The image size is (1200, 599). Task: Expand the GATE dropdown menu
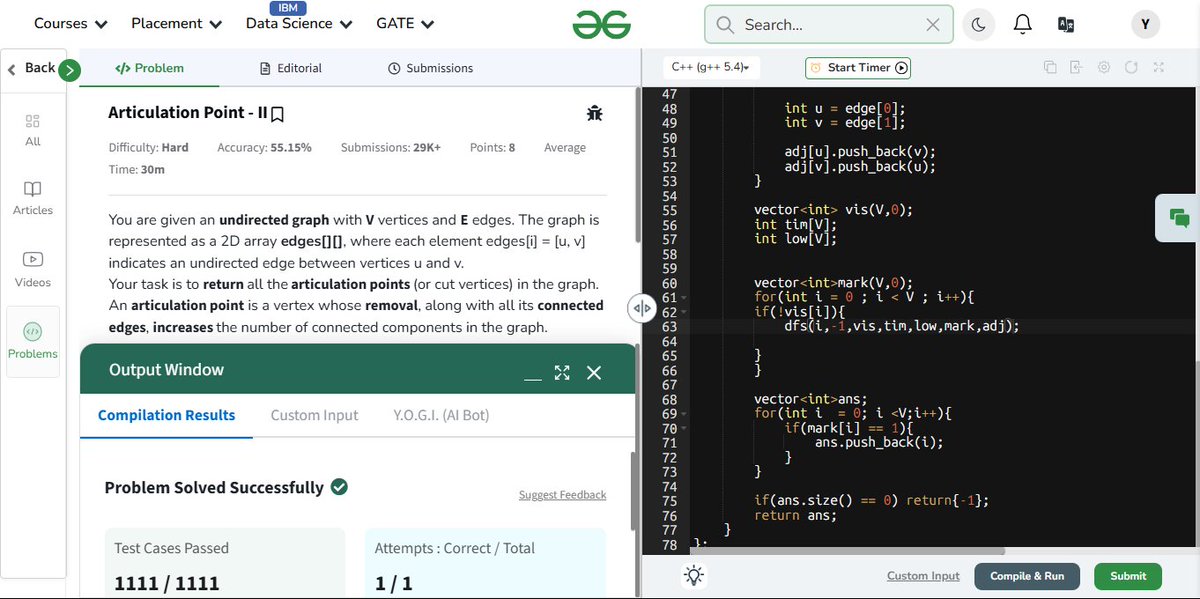405,23
